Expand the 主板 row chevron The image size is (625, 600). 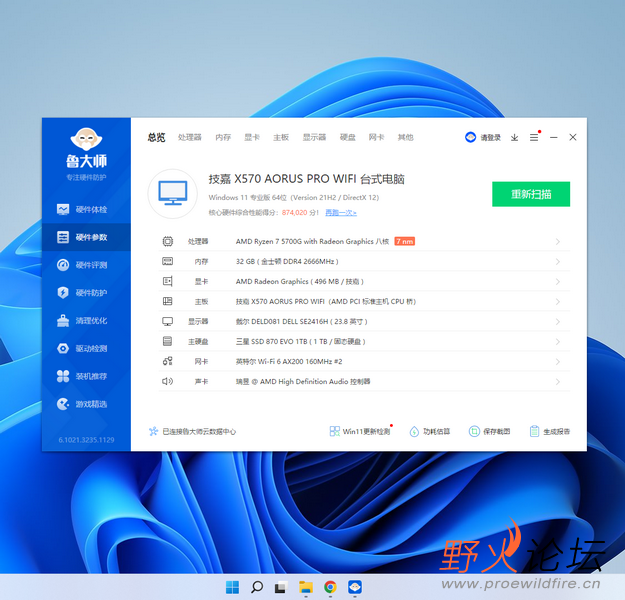(x=558, y=302)
